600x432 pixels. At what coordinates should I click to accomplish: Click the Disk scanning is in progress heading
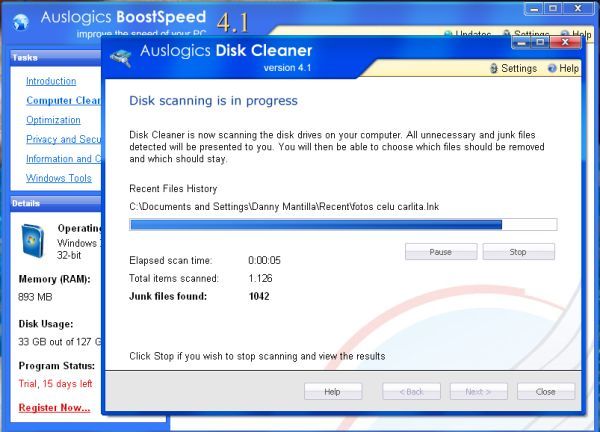(213, 101)
